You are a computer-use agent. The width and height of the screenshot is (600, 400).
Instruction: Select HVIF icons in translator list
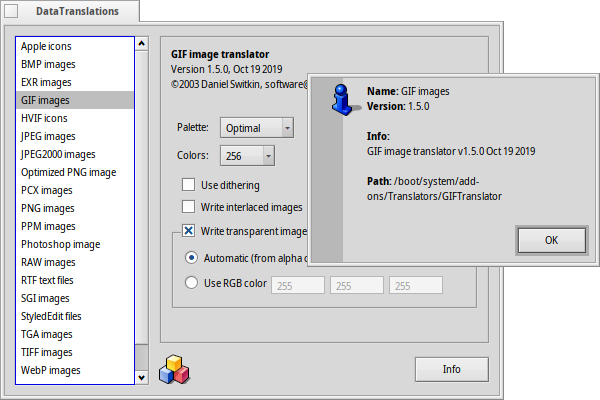[45, 118]
